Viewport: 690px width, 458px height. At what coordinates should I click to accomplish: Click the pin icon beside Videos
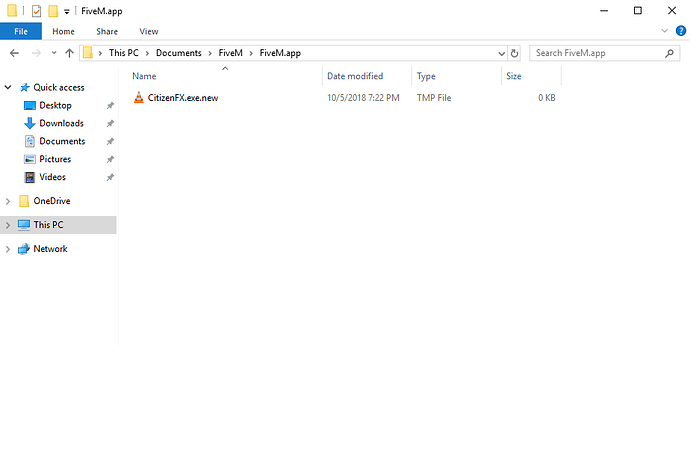pos(110,177)
